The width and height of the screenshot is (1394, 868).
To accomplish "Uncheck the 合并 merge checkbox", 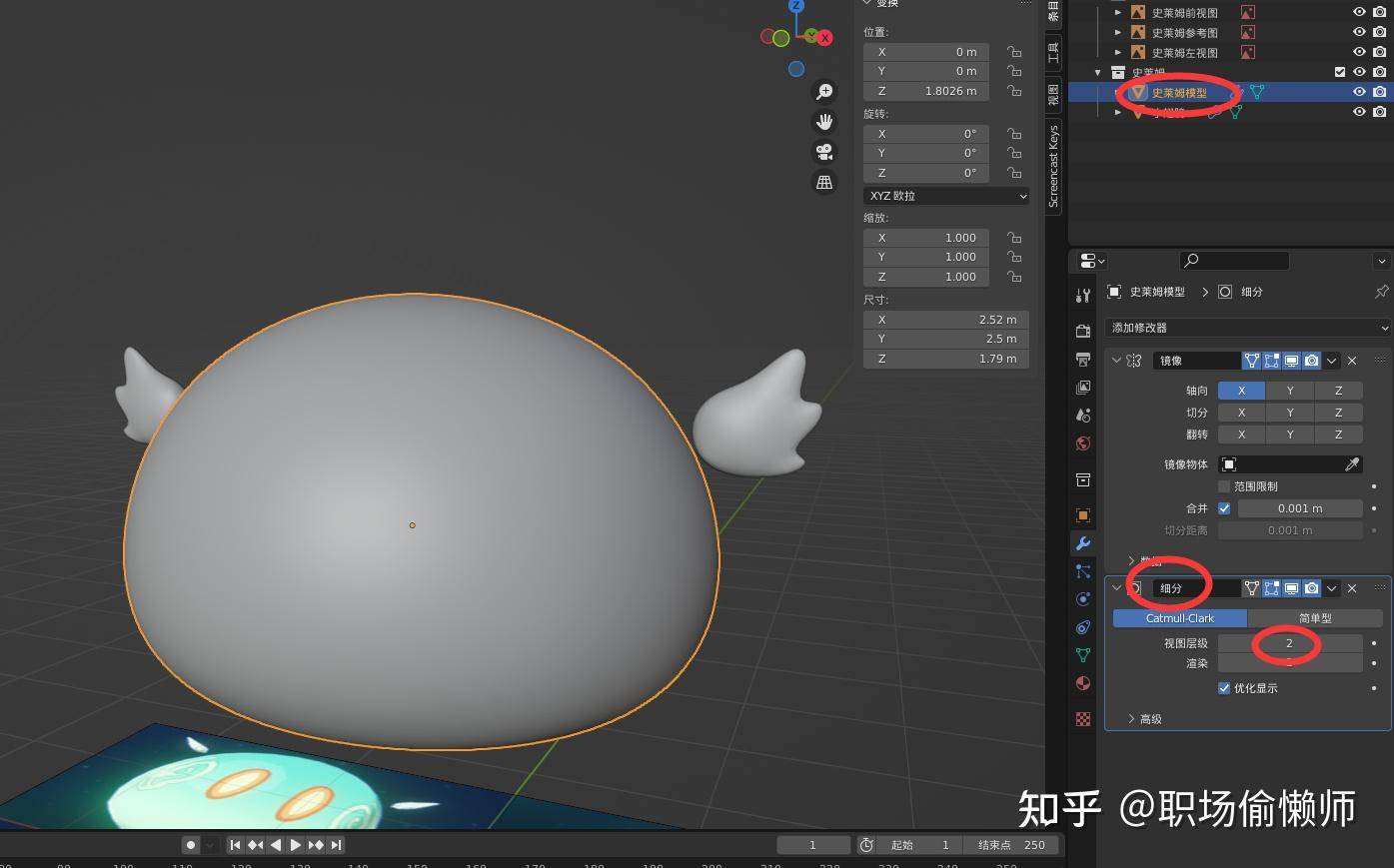I will coord(1224,508).
